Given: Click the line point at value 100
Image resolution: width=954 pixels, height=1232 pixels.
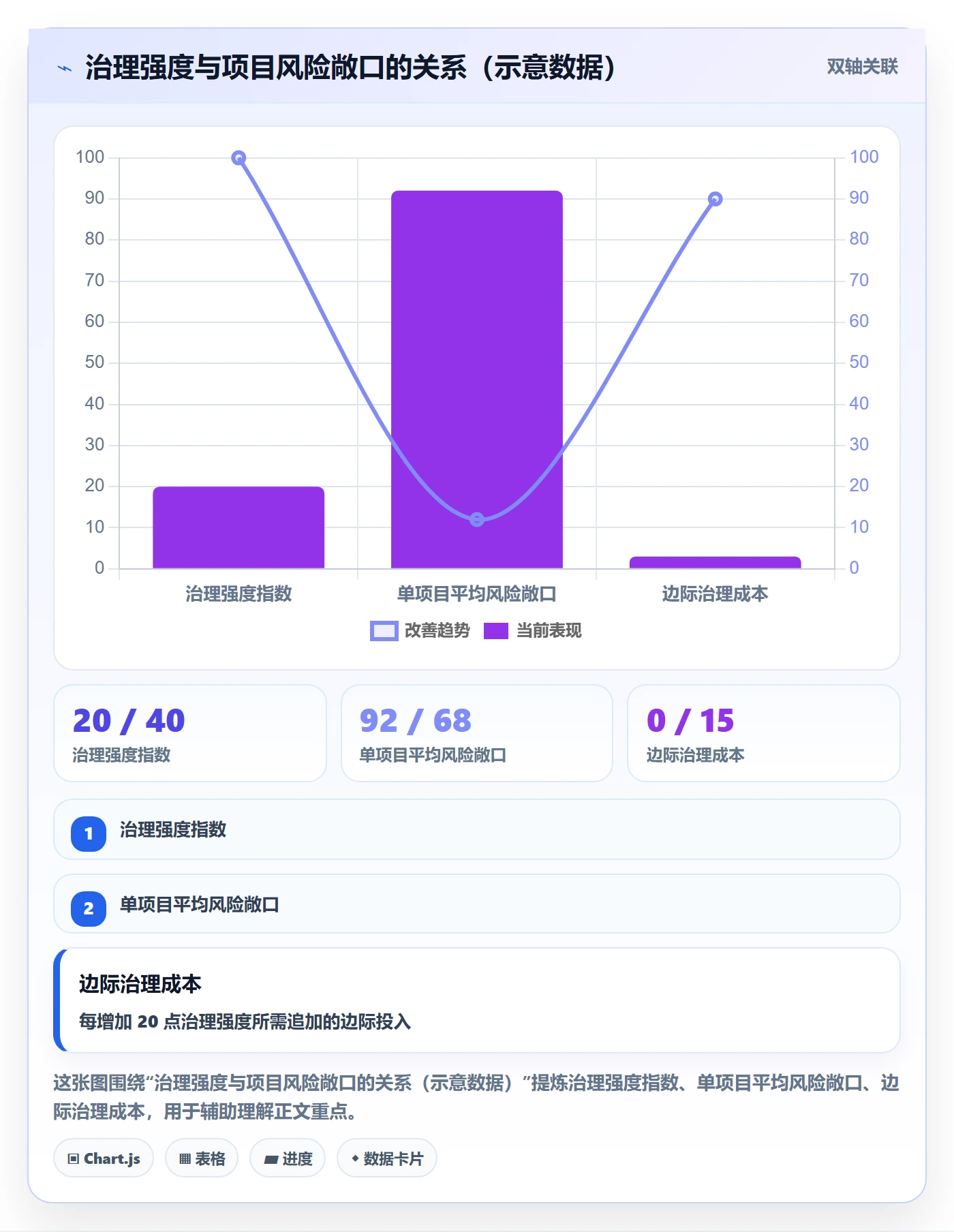Looking at the screenshot, I should 238,158.
